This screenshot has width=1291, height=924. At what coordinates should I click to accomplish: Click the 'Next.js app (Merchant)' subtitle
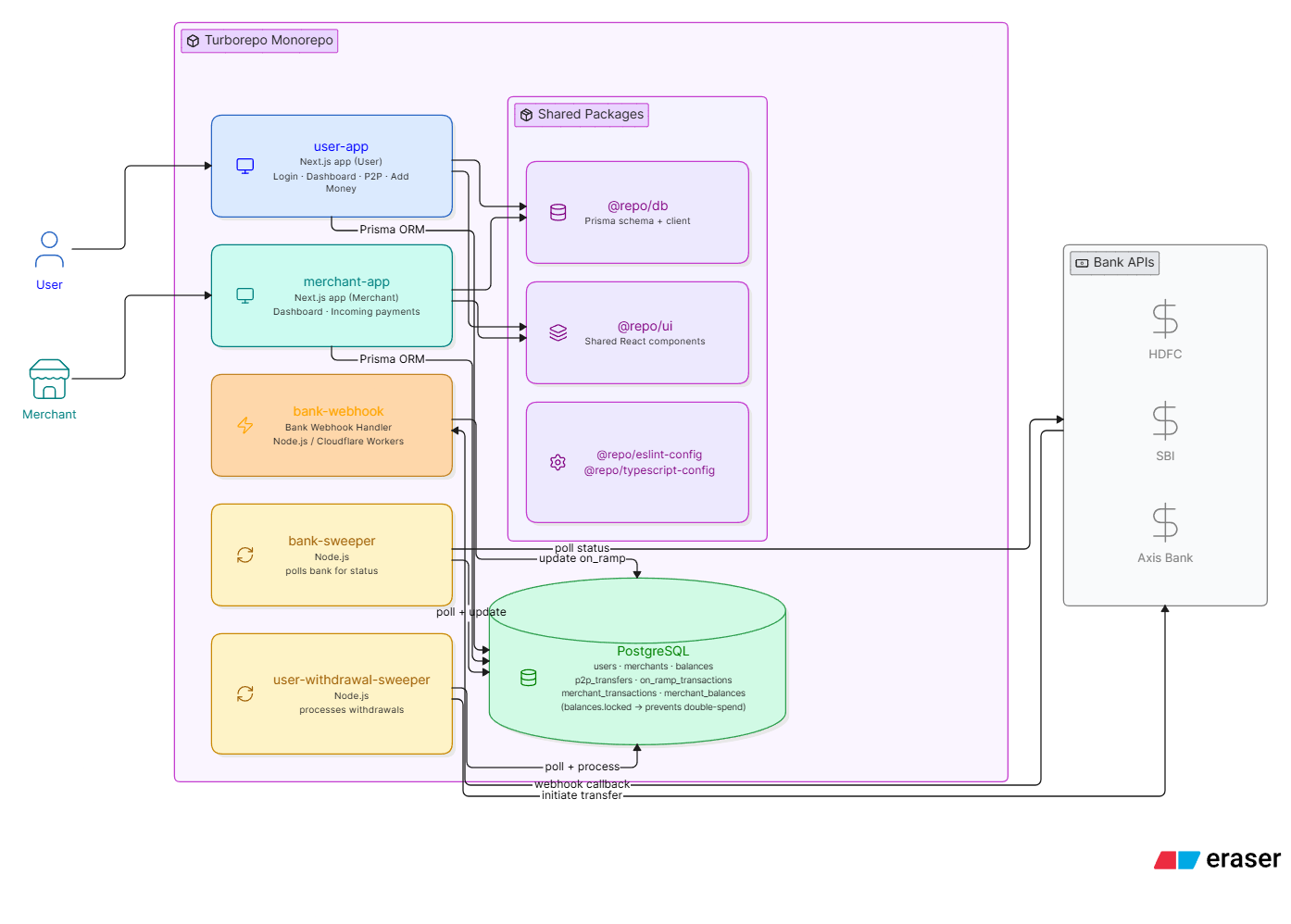coord(346,298)
